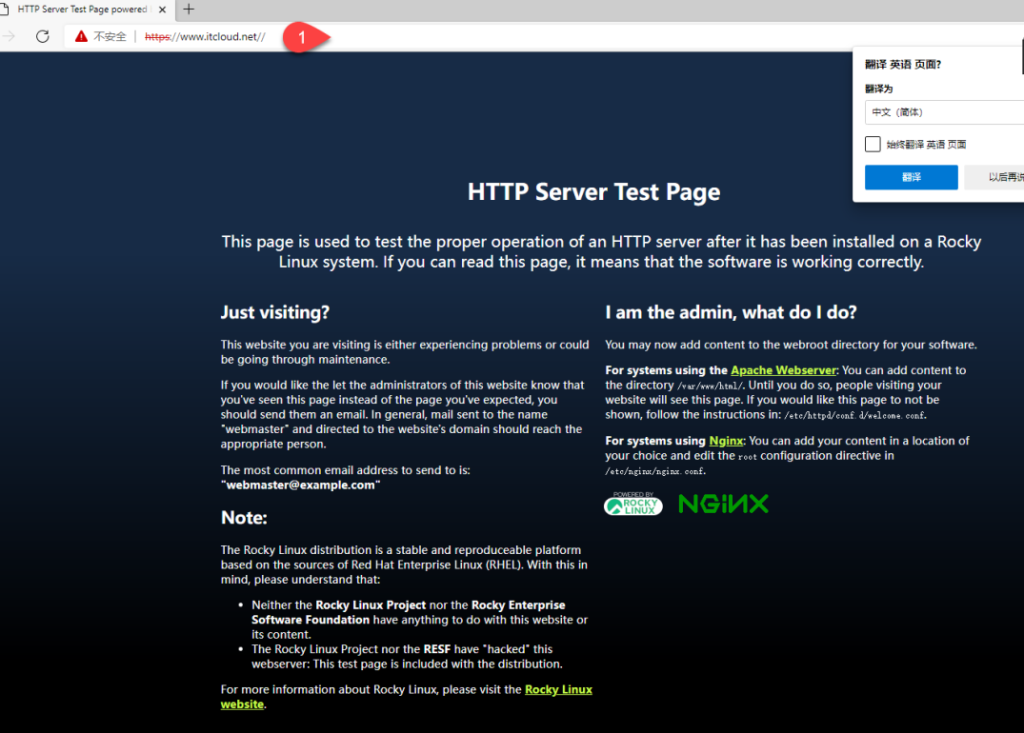Click the page icon on the browser tab
Screen dimensions: 1024x733
(5, 9)
